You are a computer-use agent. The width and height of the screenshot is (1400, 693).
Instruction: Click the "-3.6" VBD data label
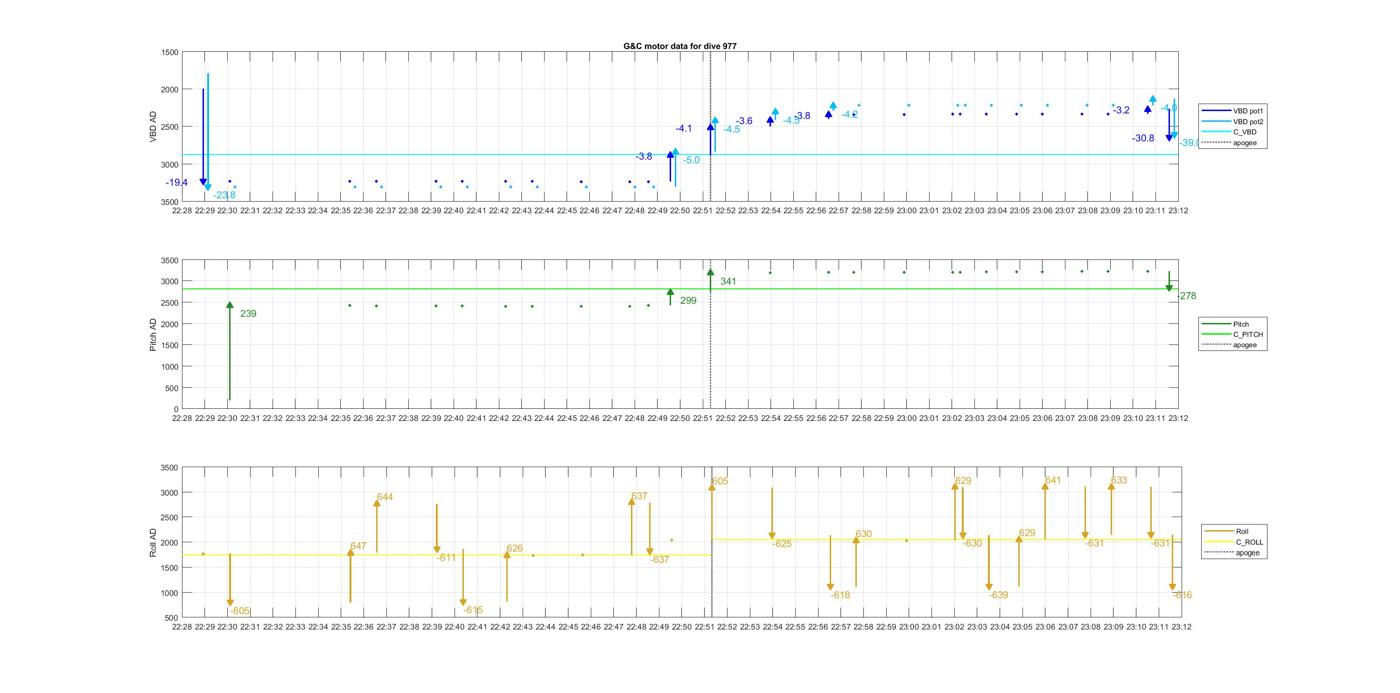point(745,121)
